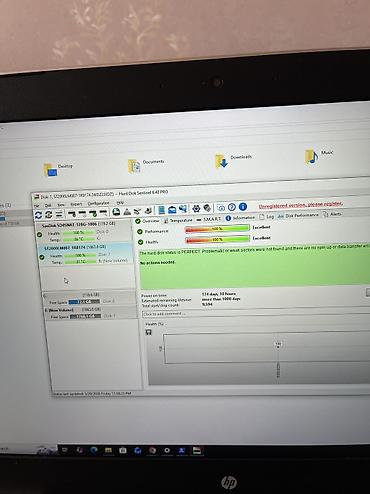Switch to the Temperature tab
Image resolution: width=370 pixels, height=494 pixels.
point(178,220)
